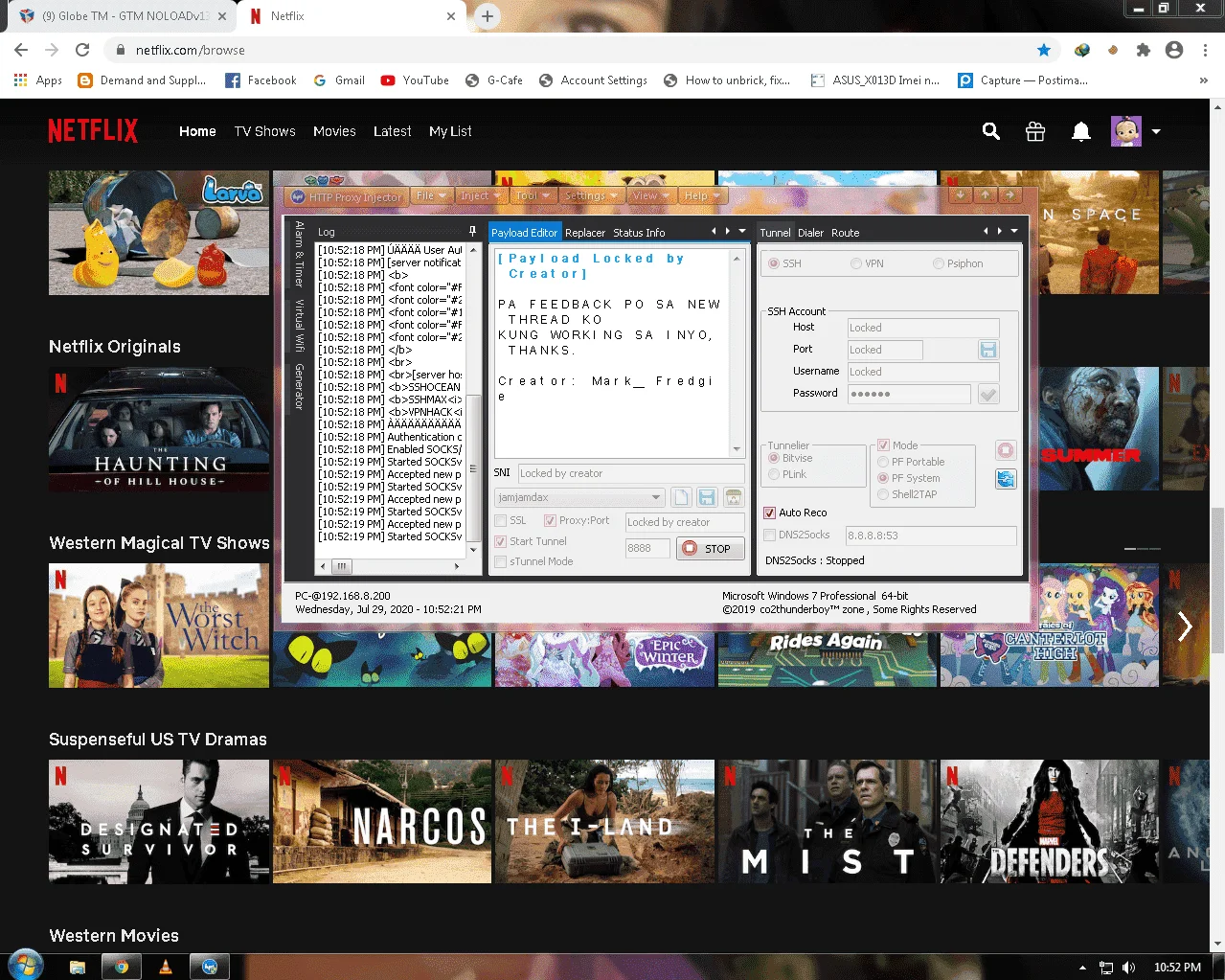This screenshot has height=980, width=1225.
Task: Open the Alarm & Timer side tab
Action: pyautogui.click(x=299, y=254)
